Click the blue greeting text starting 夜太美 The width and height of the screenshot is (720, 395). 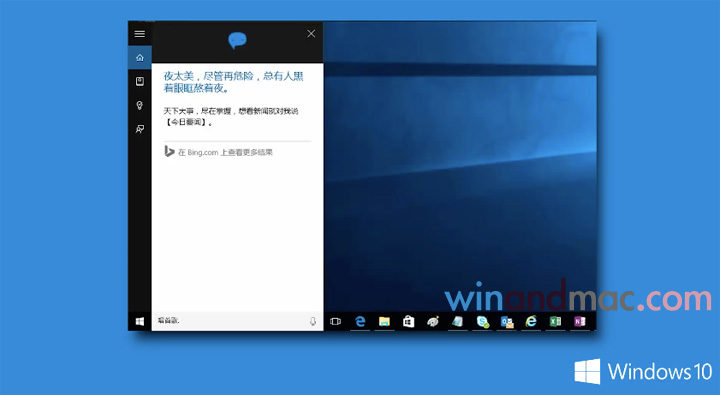[x=233, y=82]
